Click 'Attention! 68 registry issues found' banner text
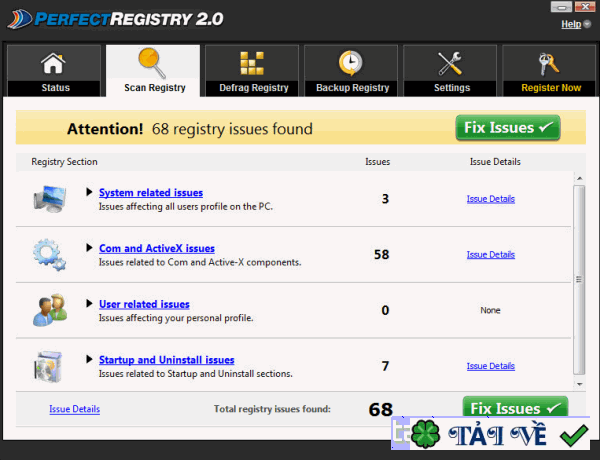The height and width of the screenshot is (460, 600). pos(190,129)
